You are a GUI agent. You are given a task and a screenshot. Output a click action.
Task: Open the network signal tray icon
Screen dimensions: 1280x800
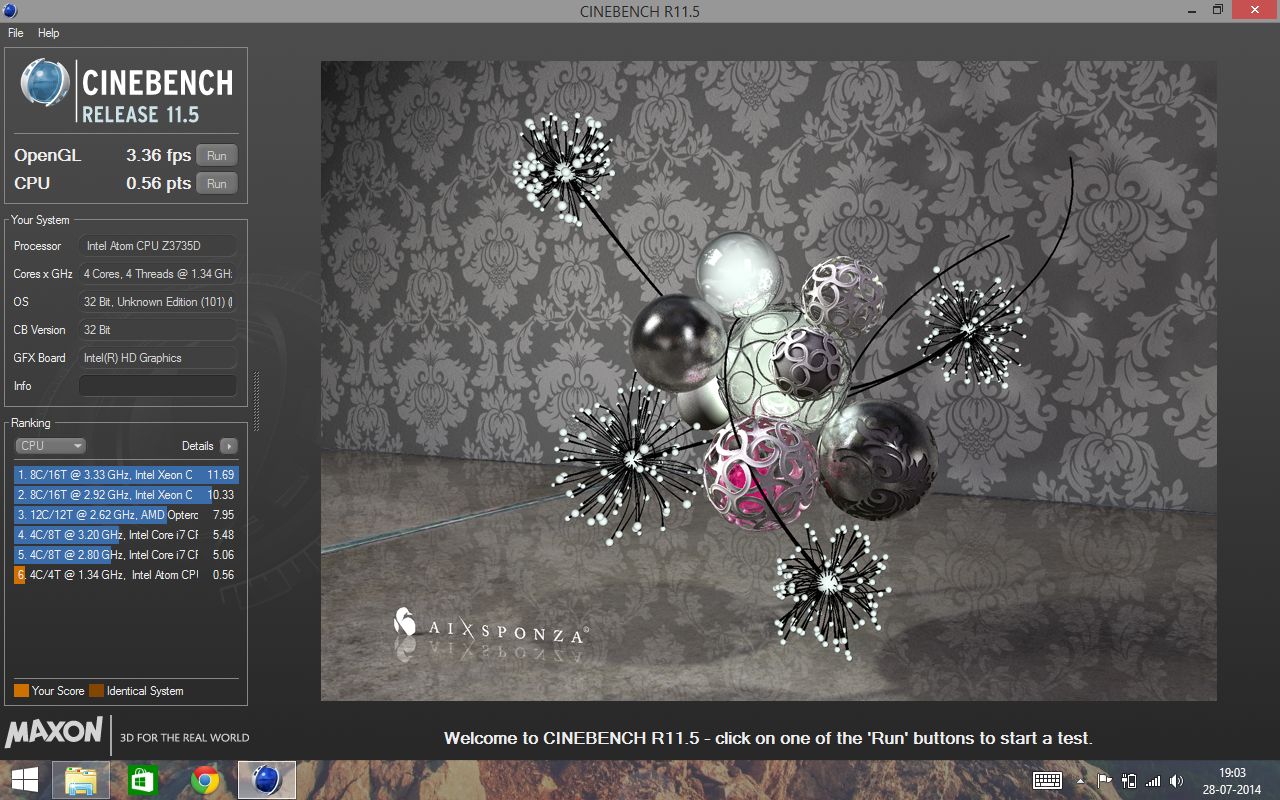click(x=1153, y=780)
